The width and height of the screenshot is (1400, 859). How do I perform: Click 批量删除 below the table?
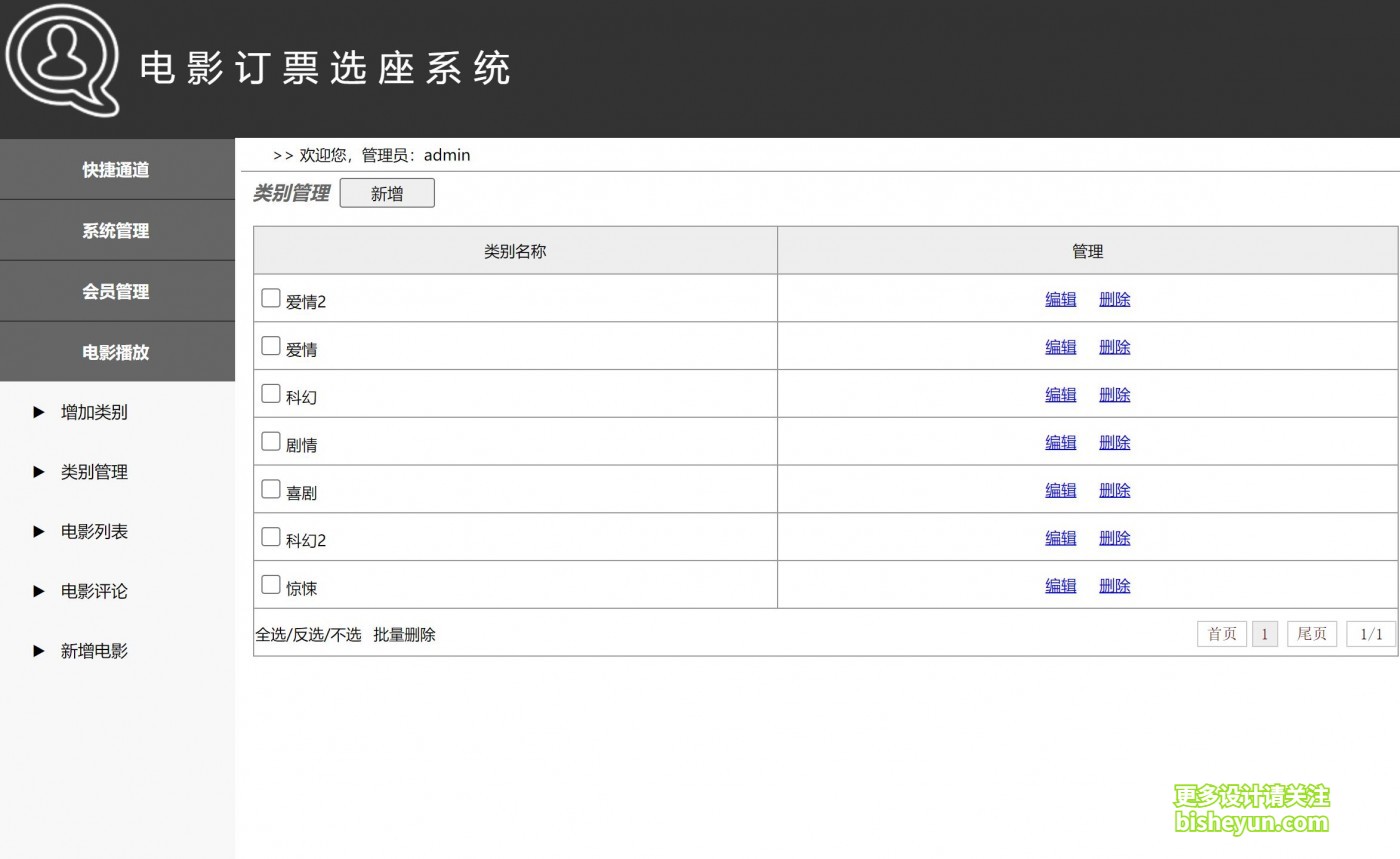(x=404, y=635)
